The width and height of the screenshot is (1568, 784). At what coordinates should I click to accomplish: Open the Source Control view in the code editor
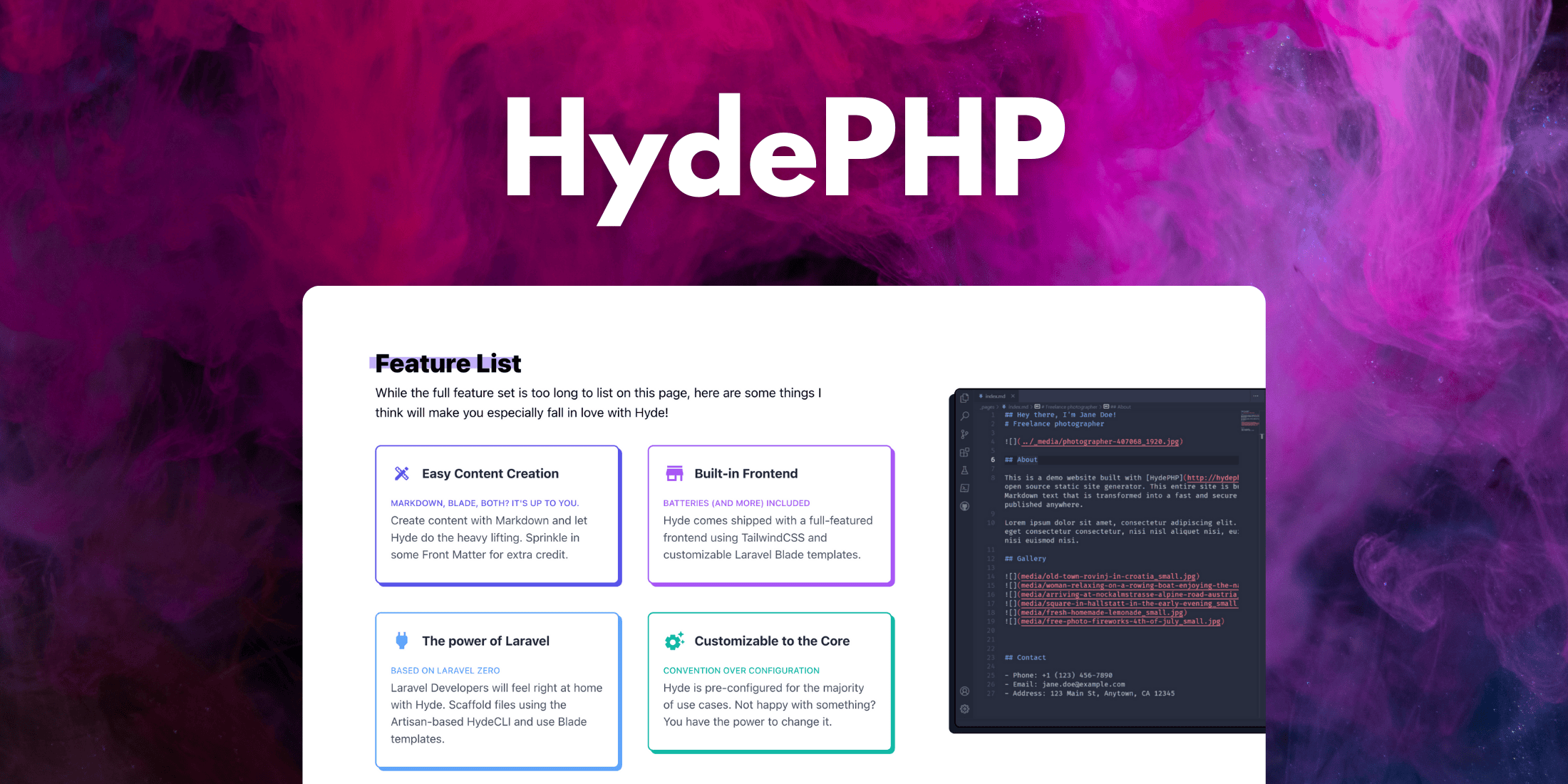coord(964,434)
